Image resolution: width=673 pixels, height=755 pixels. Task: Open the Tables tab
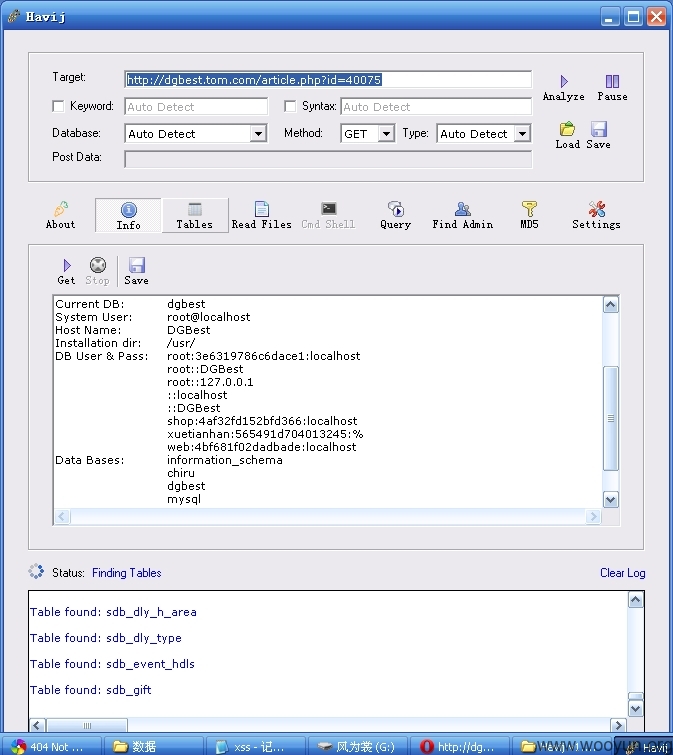click(194, 215)
